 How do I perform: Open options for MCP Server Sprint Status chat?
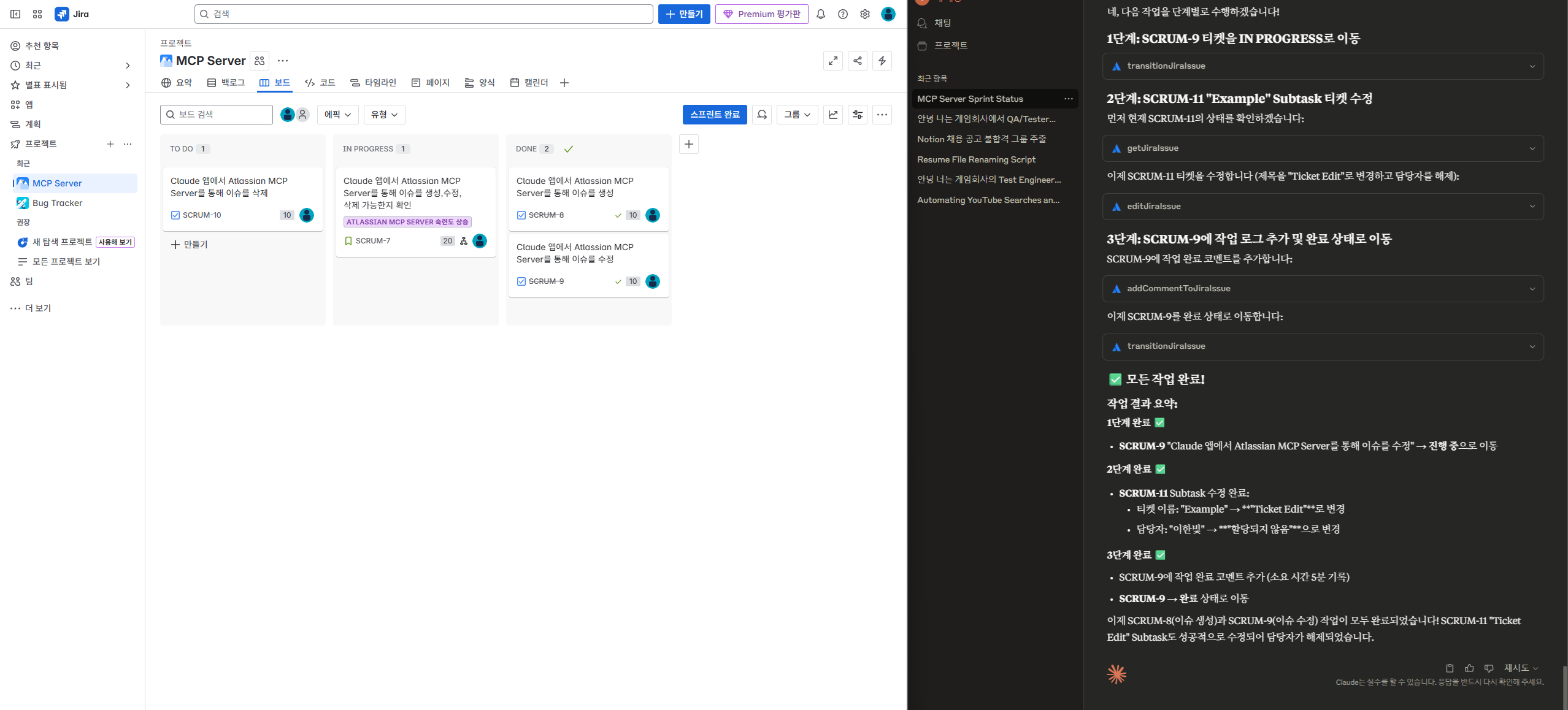(x=1069, y=99)
